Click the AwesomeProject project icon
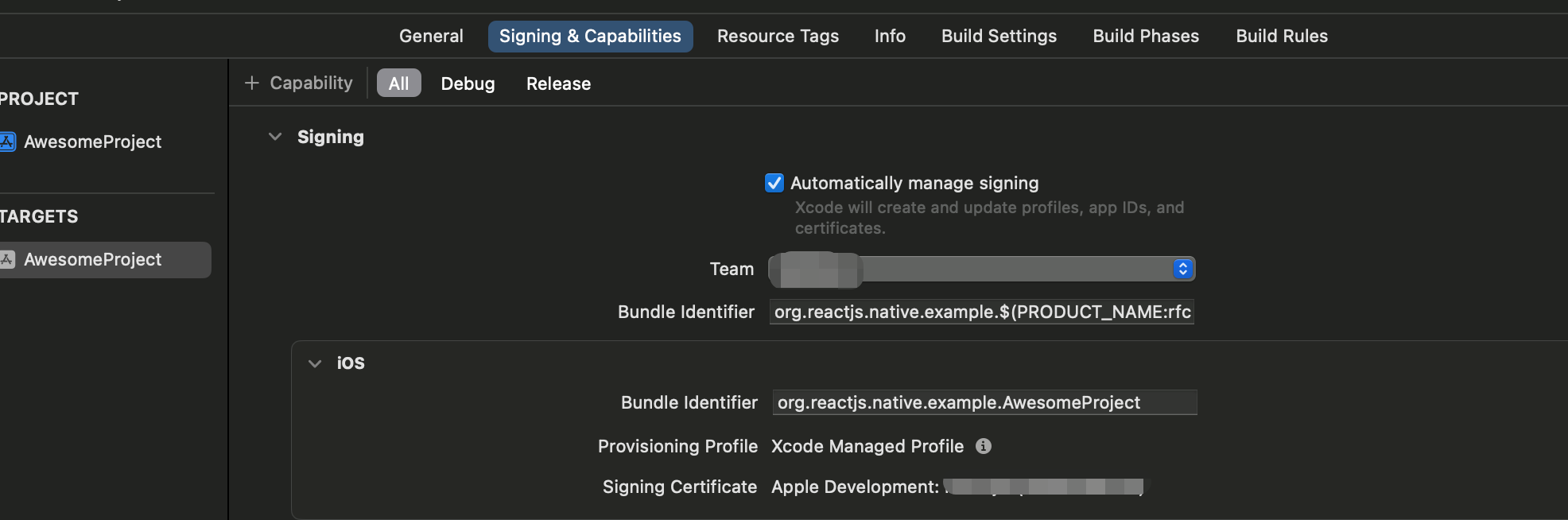 click(7, 142)
